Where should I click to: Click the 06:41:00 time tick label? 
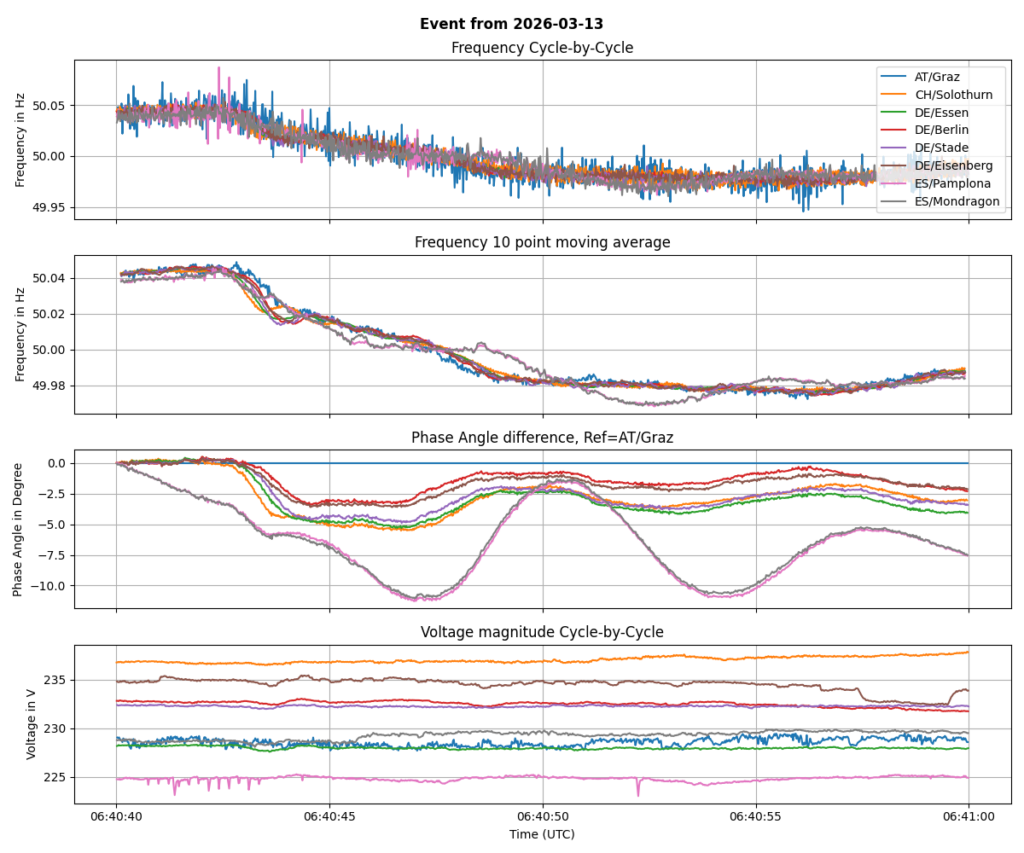(968, 816)
